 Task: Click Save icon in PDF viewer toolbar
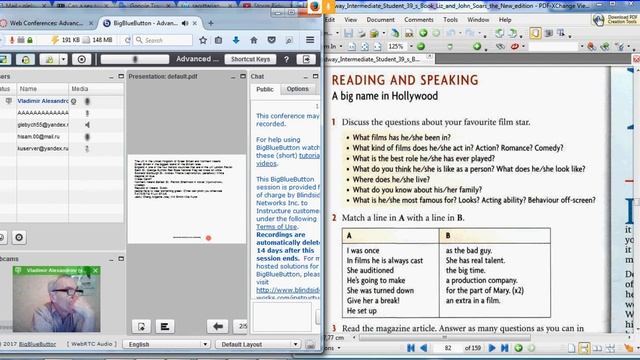click(x=348, y=33)
